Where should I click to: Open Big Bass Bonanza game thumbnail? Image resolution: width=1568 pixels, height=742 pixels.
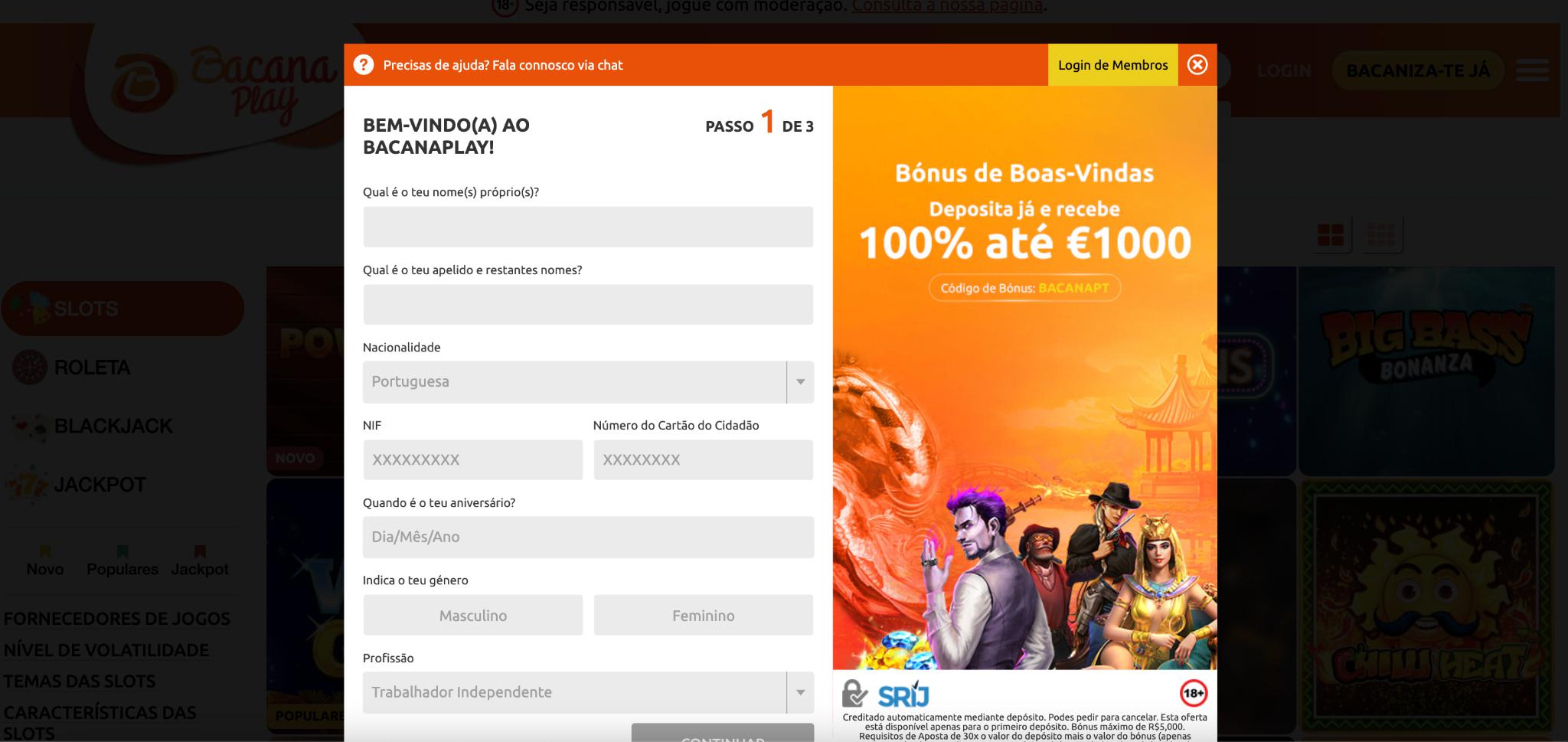1426,371
